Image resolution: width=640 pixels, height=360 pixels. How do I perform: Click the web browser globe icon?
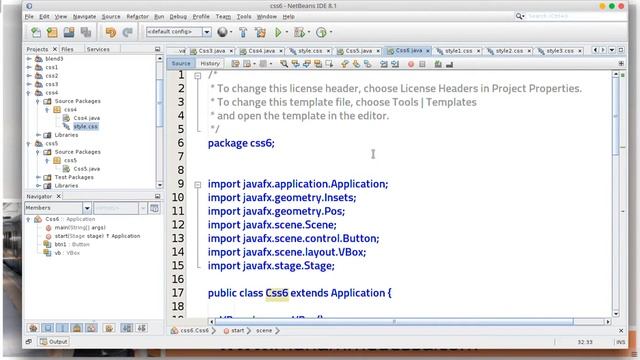coord(222,32)
